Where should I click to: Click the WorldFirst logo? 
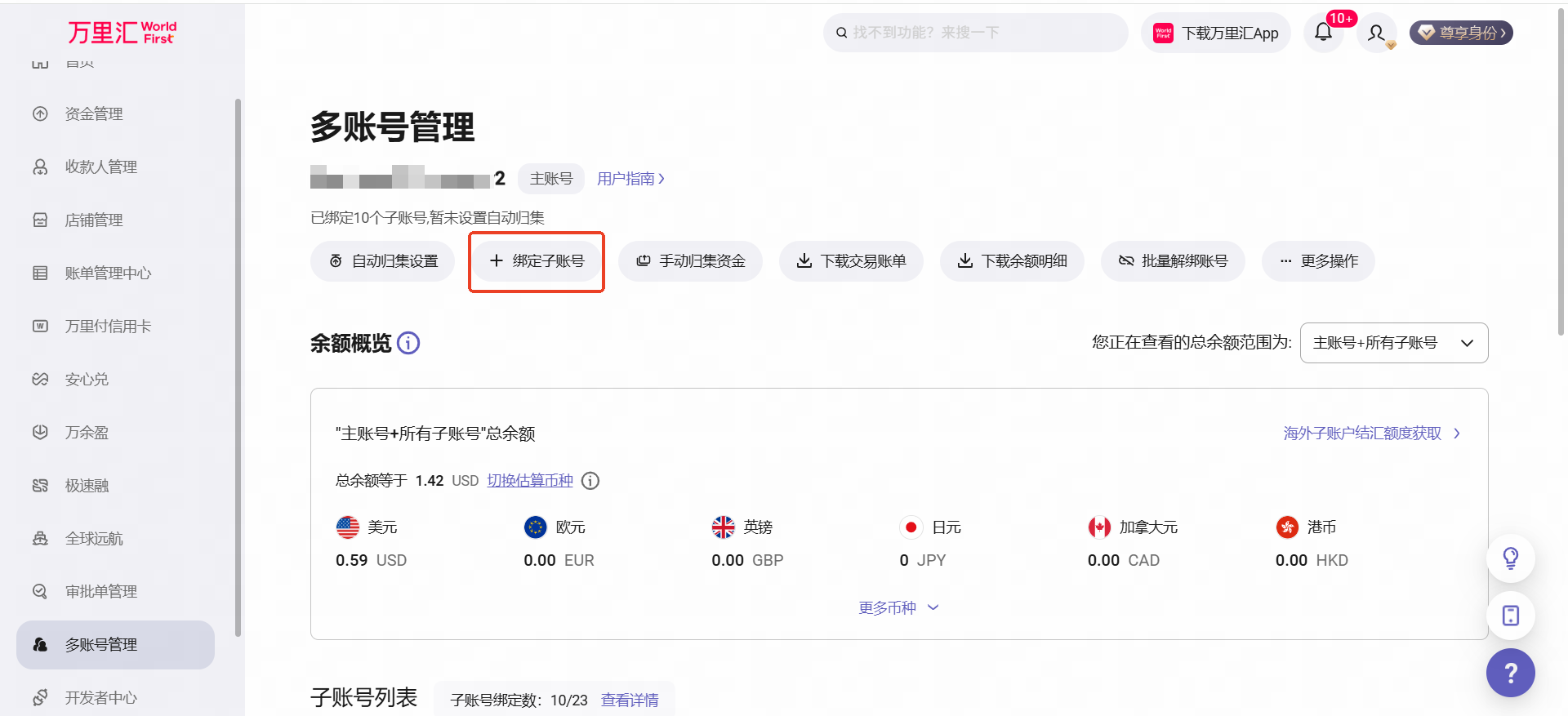pyautogui.click(x=122, y=33)
